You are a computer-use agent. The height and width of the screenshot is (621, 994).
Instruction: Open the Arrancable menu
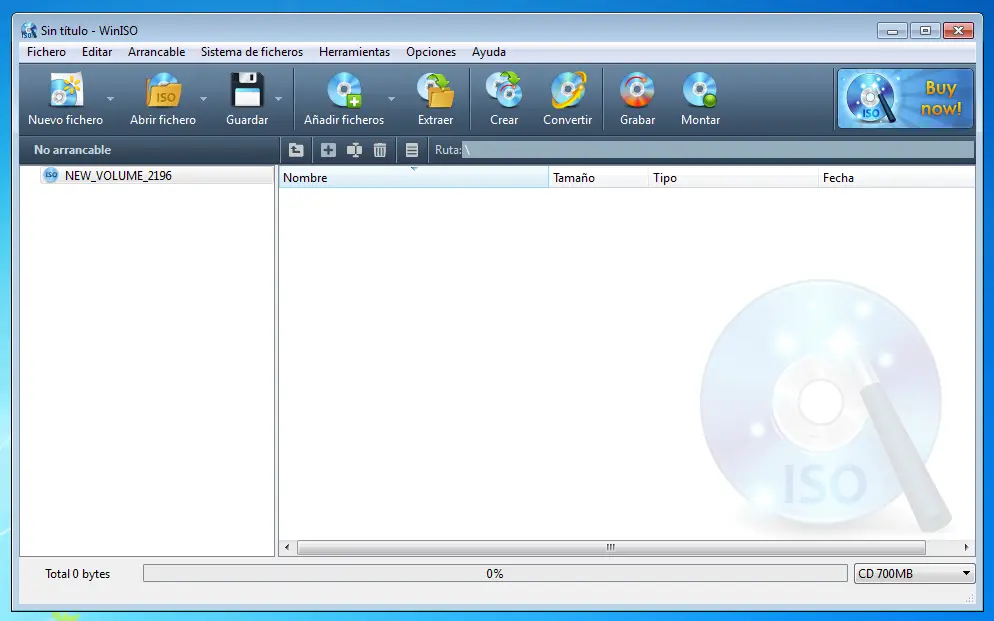tap(157, 52)
